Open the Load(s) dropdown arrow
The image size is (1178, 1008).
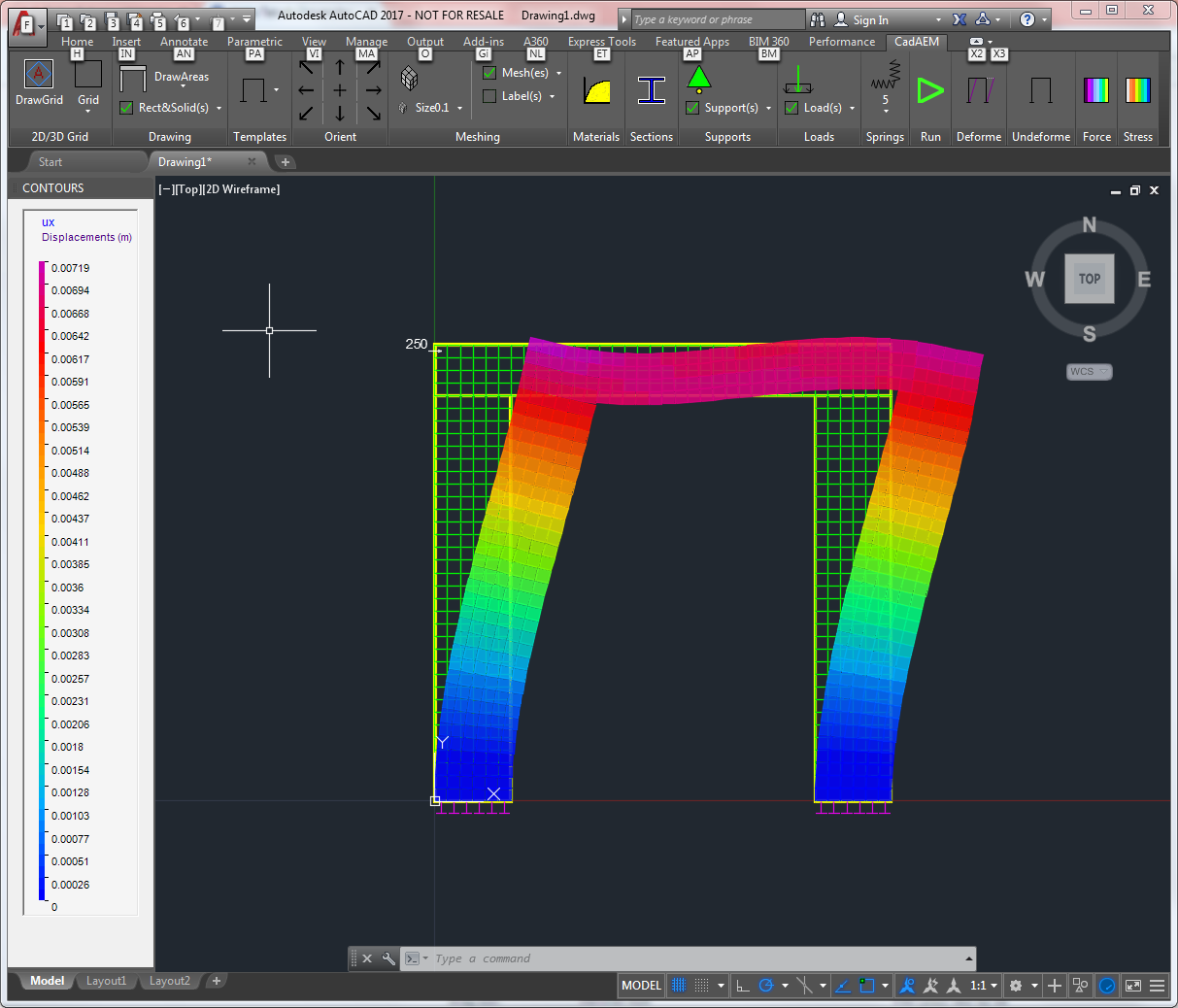pos(852,109)
